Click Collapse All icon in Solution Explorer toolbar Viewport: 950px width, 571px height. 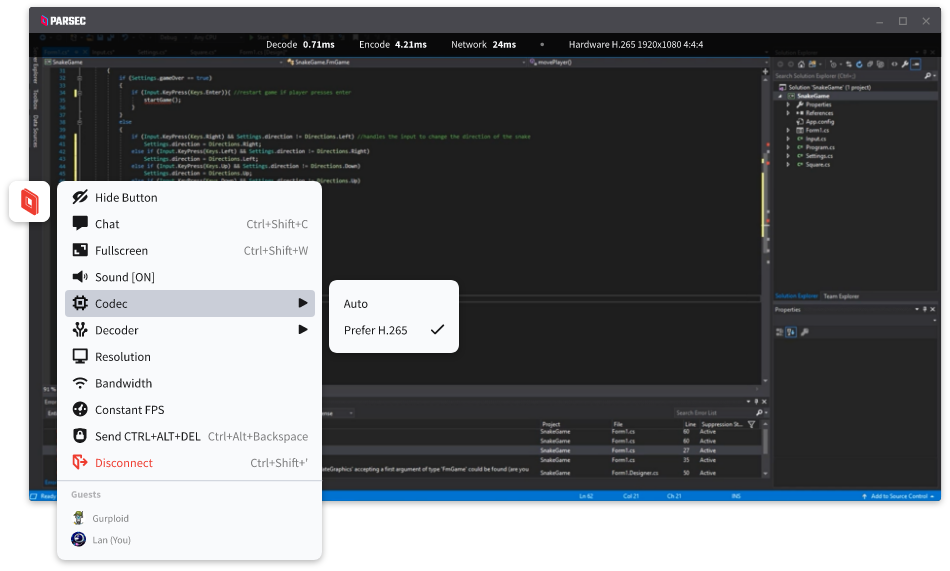tap(870, 64)
